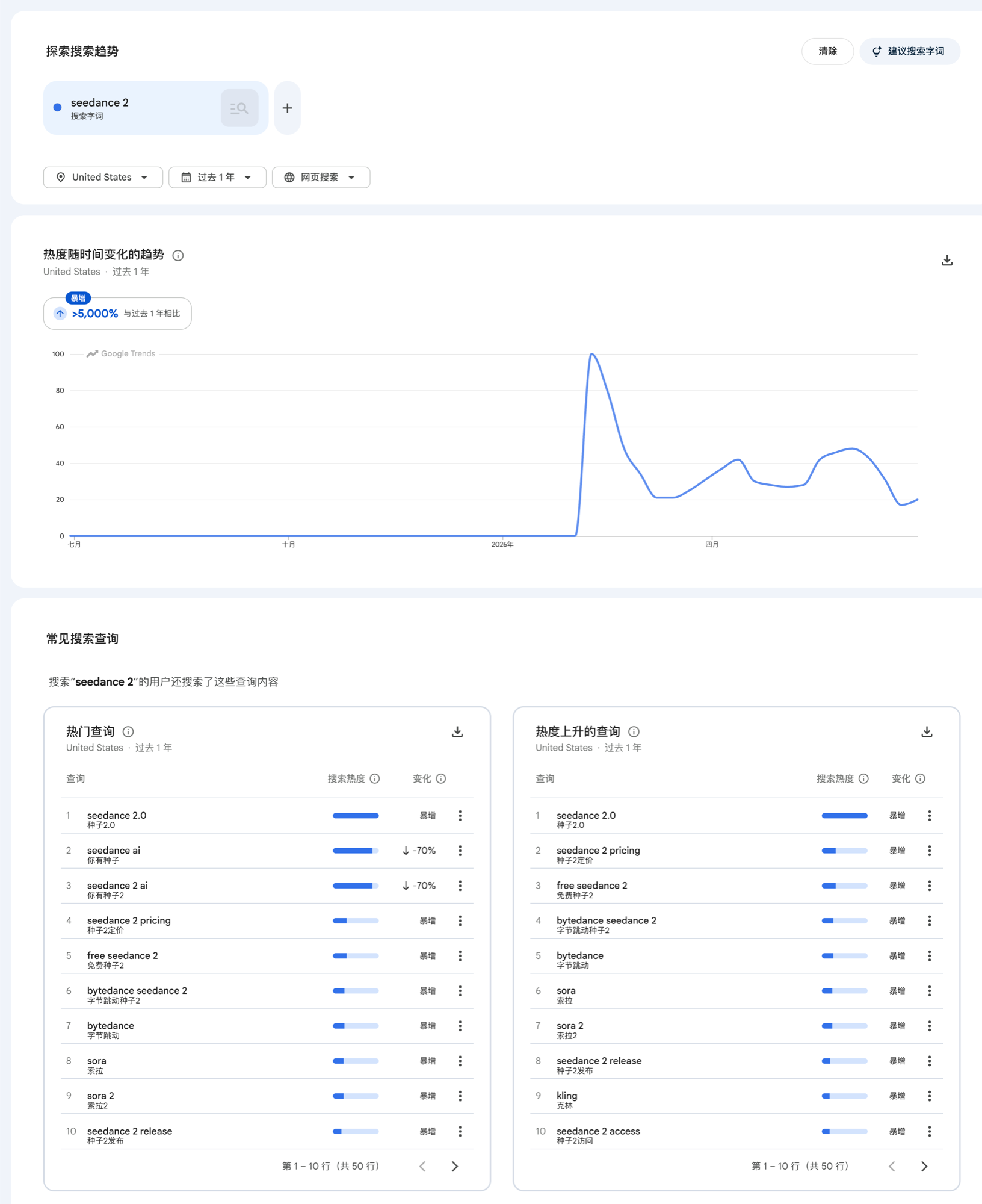Image resolution: width=982 pixels, height=1204 pixels.
Task: Download the 热门查询 table
Action: point(457,731)
